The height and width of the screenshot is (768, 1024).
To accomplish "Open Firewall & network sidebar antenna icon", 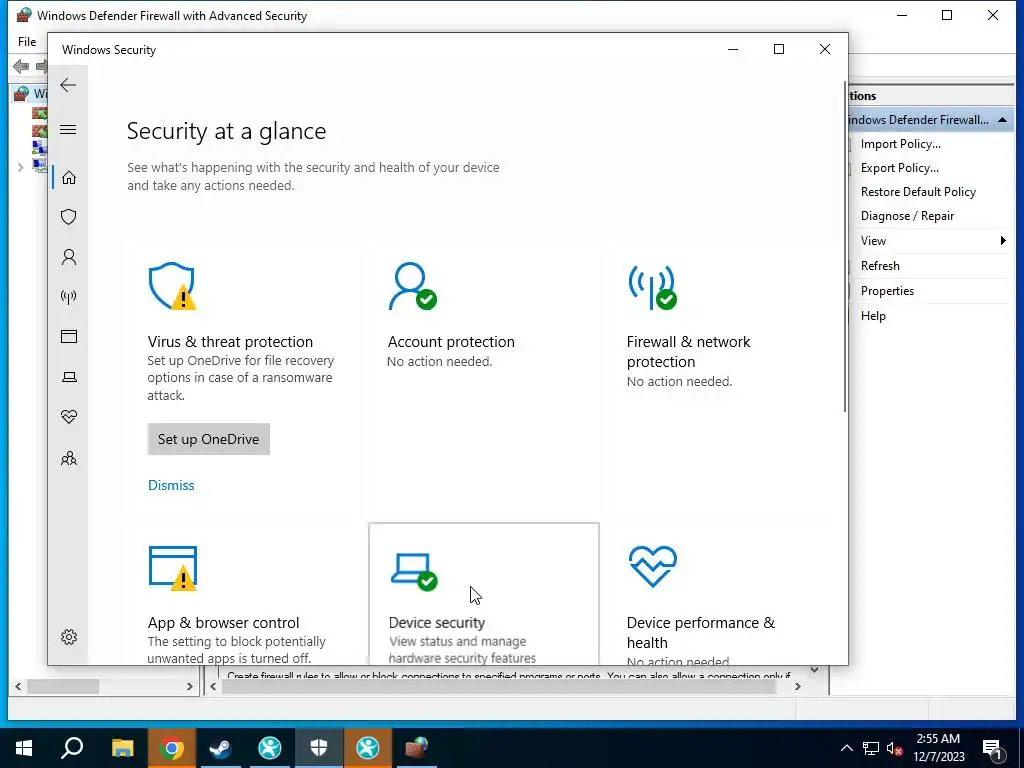I will click(x=69, y=297).
